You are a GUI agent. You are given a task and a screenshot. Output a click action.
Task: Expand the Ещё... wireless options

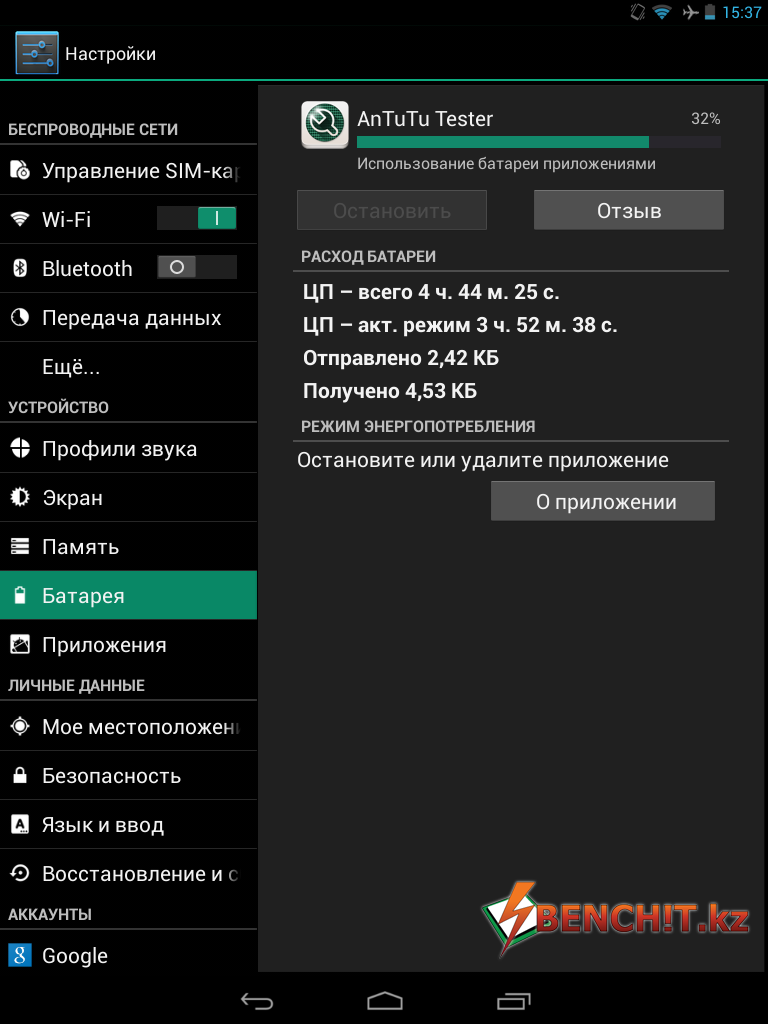click(x=128, y=366)
